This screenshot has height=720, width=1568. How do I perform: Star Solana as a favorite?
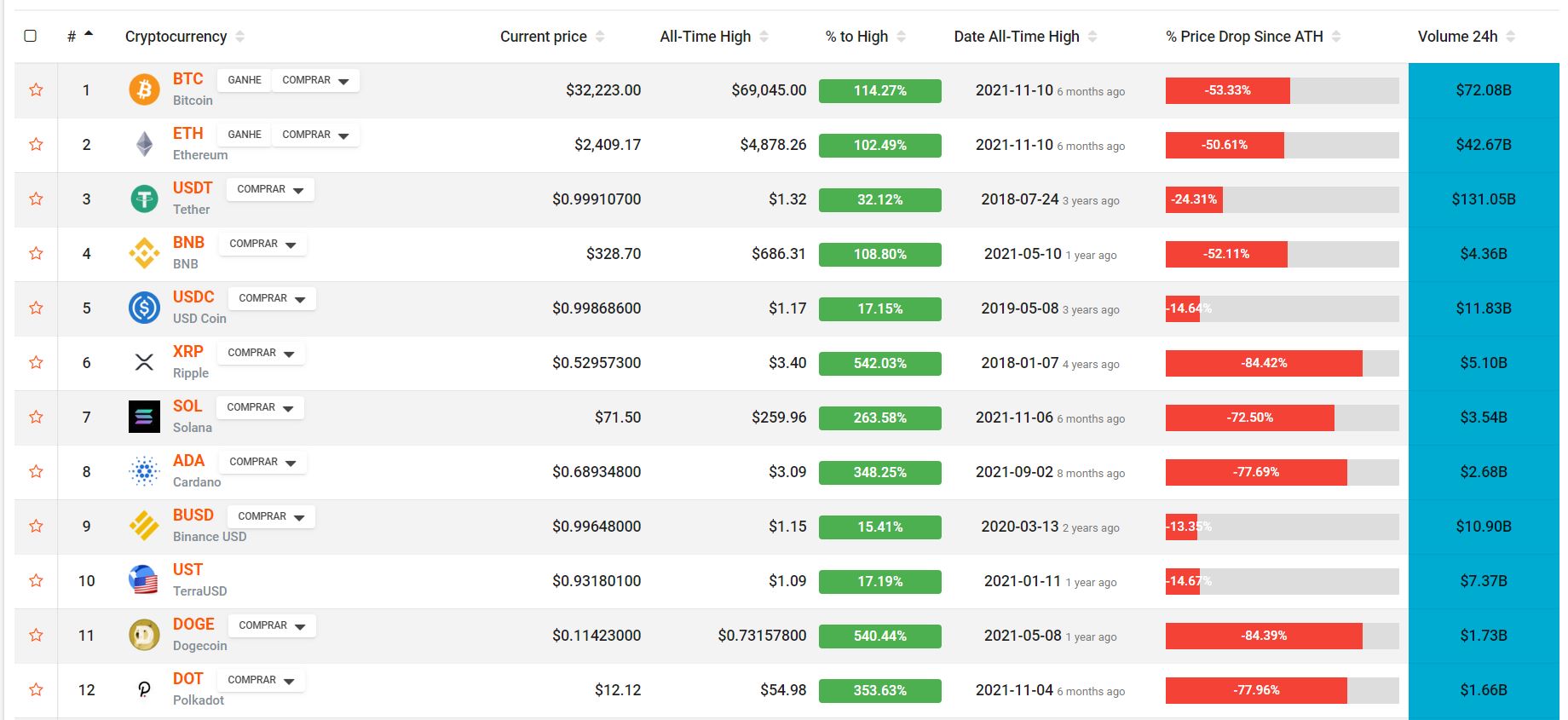[x=36, y=417]
